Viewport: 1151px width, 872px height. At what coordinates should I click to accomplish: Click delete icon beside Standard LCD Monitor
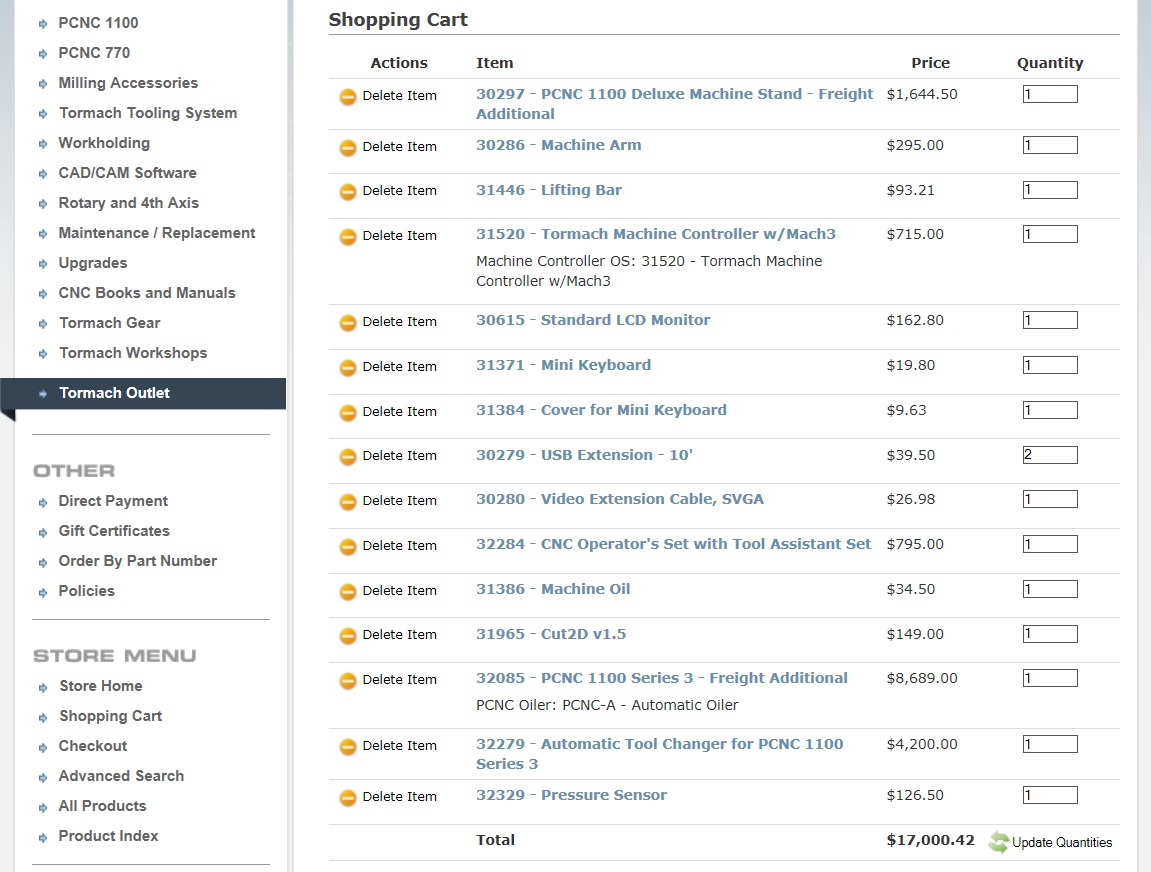tap(348, 323)
